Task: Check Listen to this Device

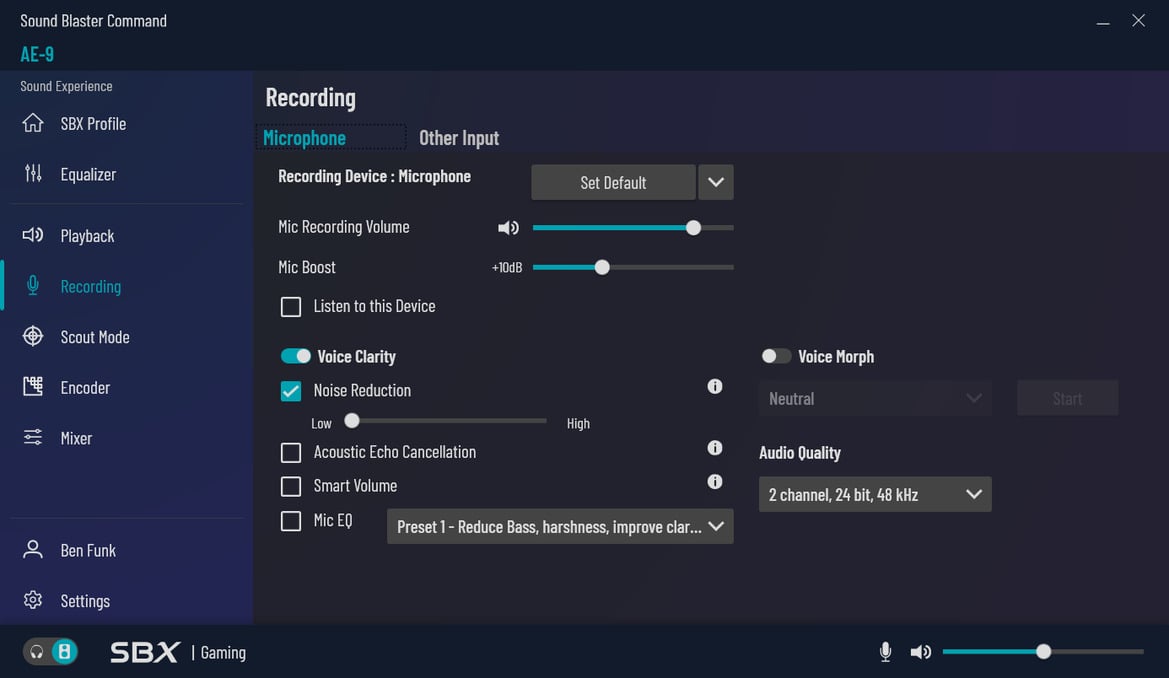Action: click(x=291, y=307)
